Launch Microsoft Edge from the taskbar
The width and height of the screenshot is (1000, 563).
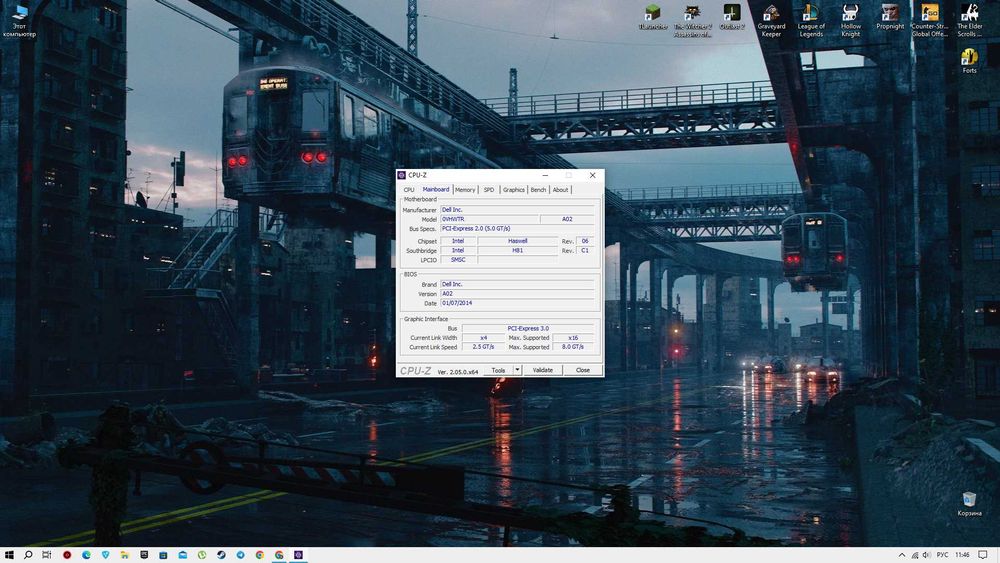[86, 555]
